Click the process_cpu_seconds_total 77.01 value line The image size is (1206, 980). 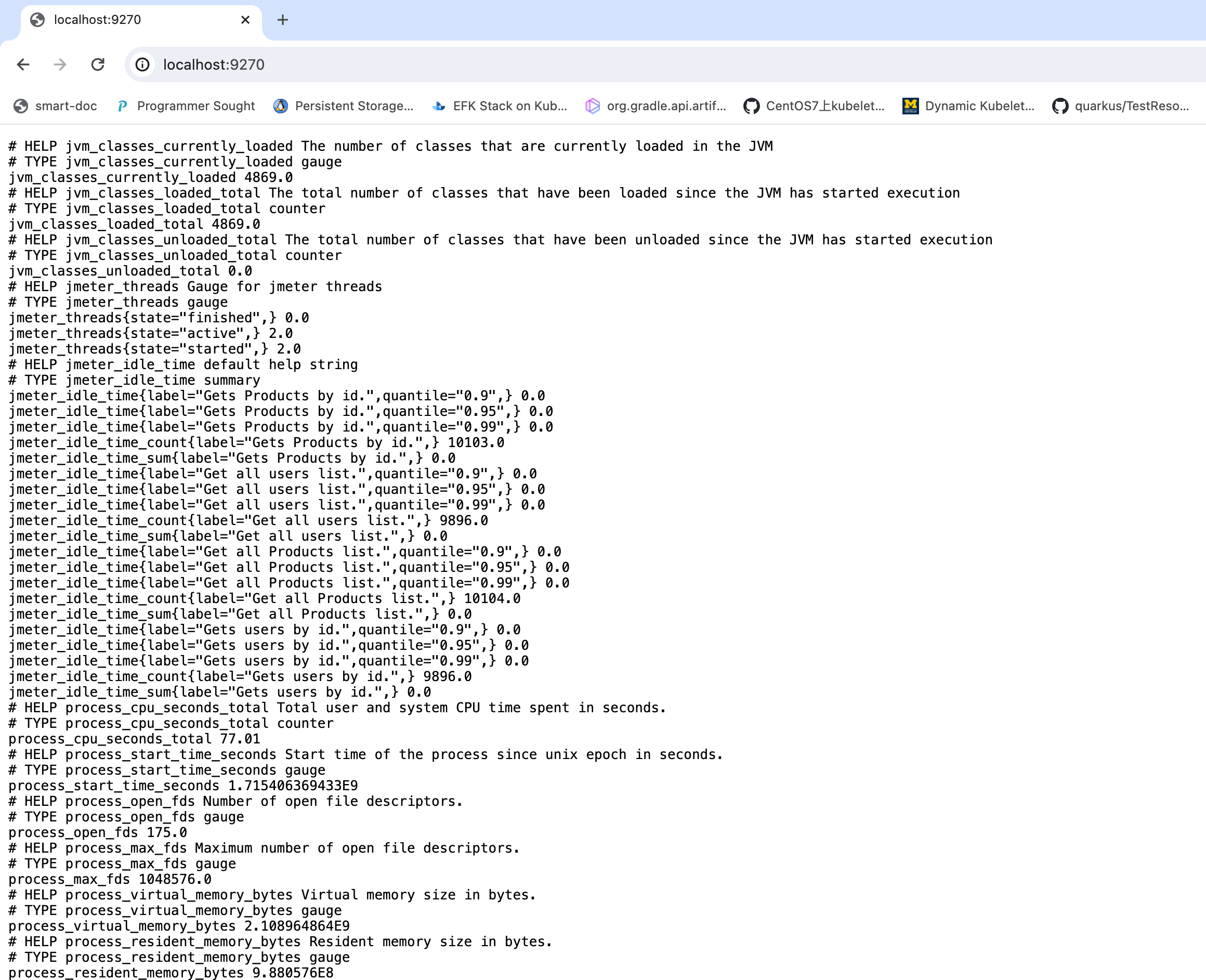tap(134, 739)
